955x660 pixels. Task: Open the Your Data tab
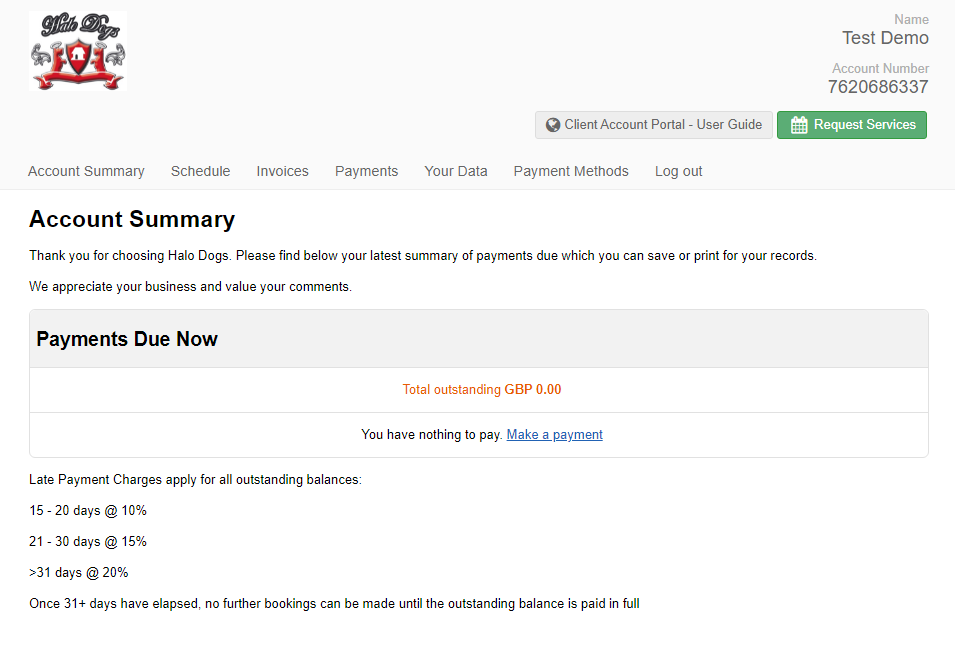pyautogui.click(x=456, y=171)
